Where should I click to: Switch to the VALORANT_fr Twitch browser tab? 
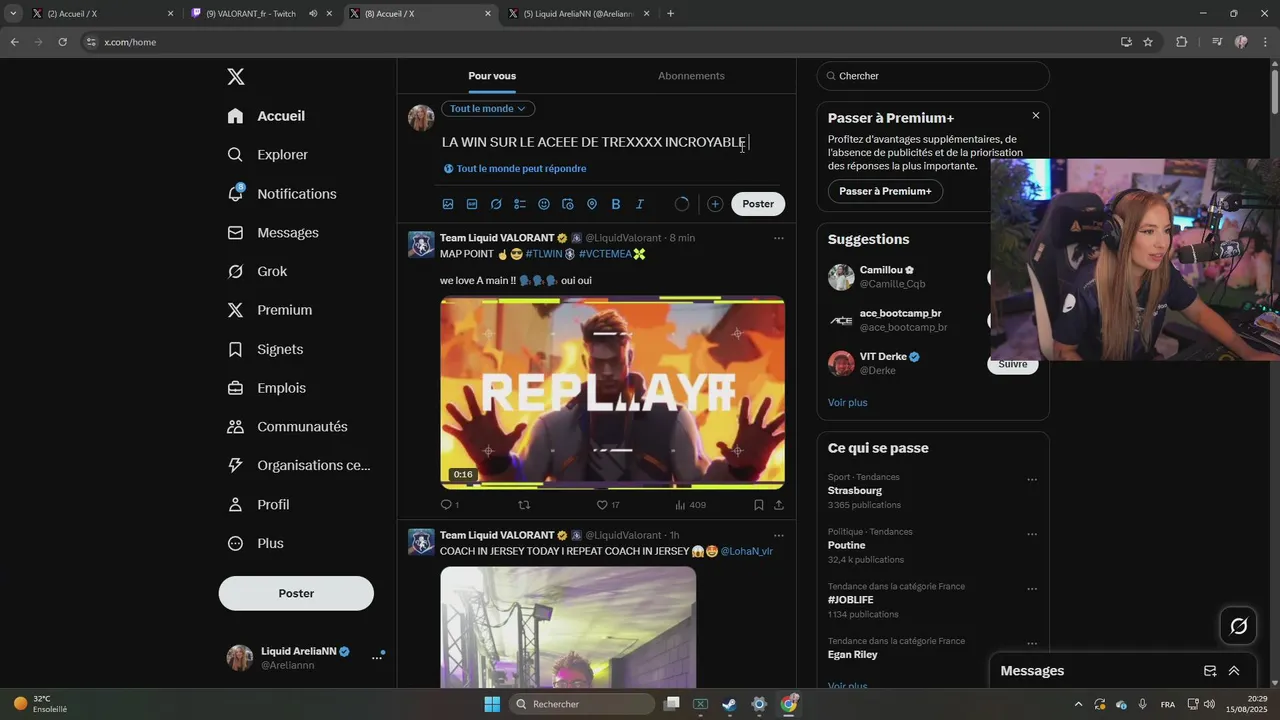tap(252, 14)
